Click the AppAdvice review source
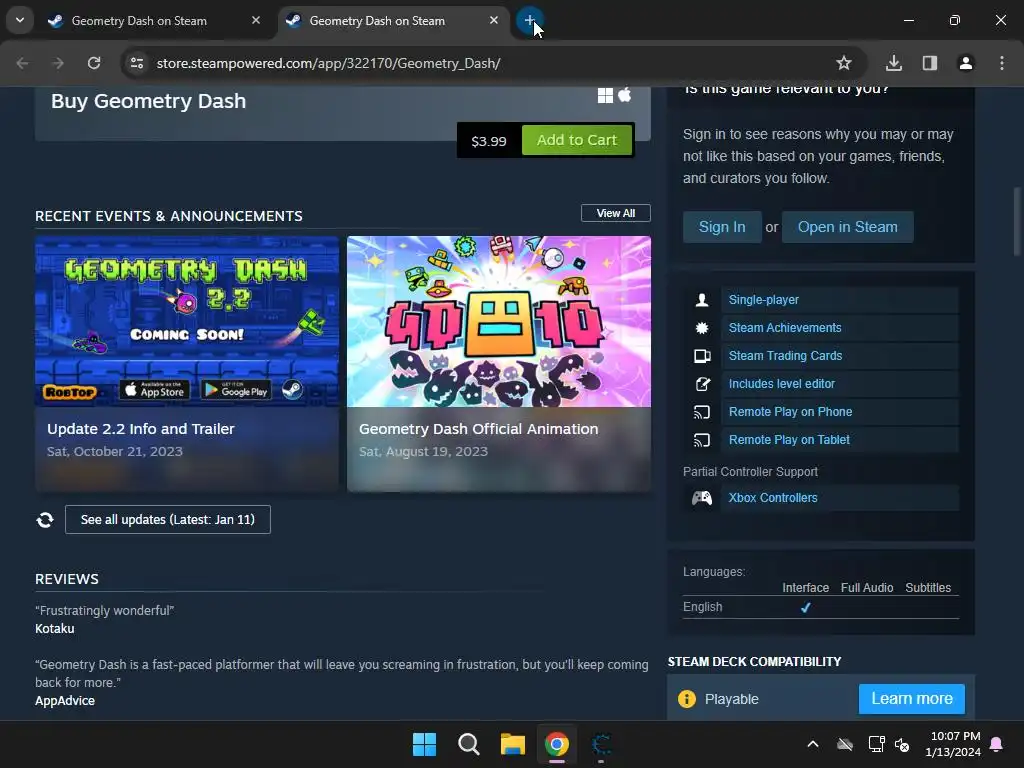 (65, 701)
